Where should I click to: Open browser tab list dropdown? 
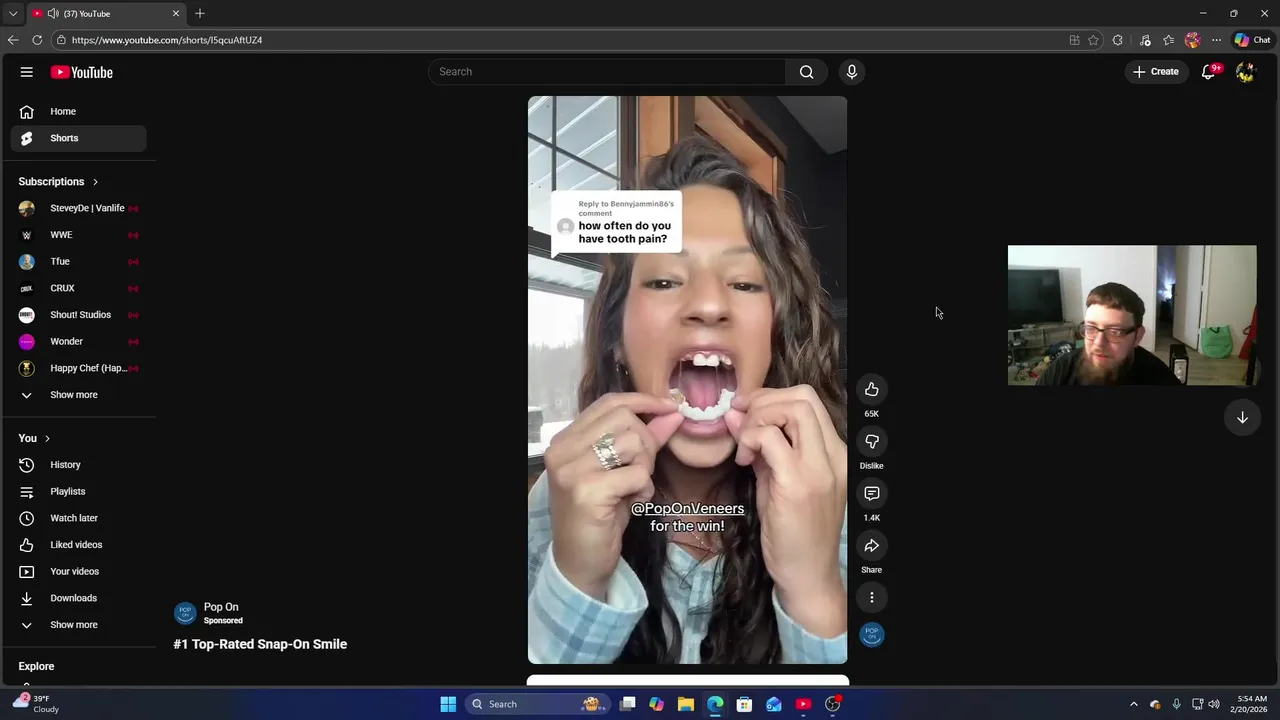click(x=13, y=14)
